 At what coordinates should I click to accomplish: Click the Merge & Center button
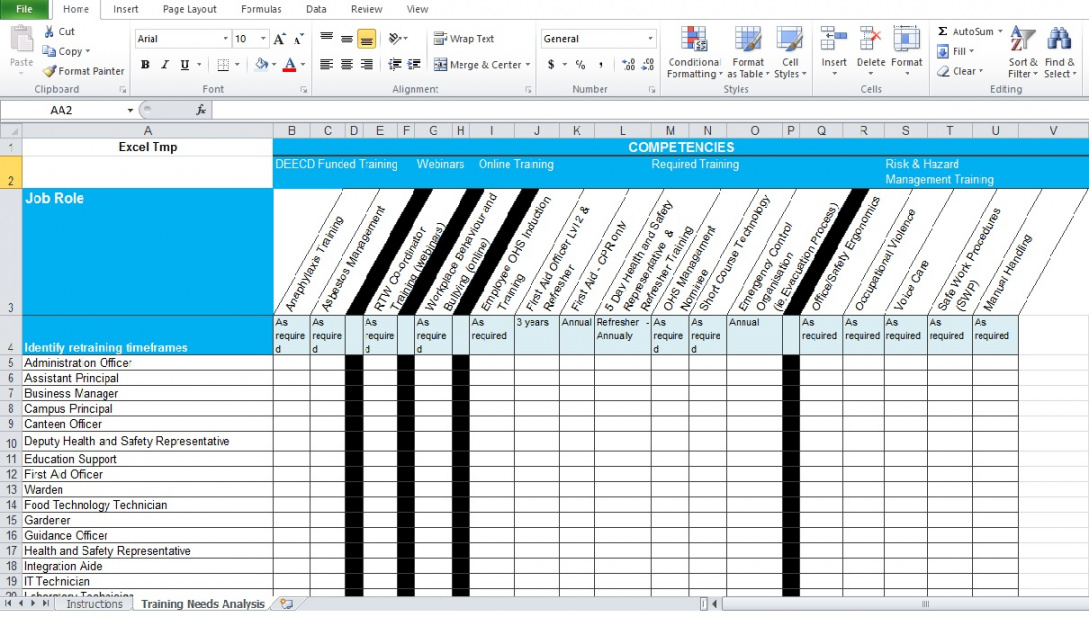[478, 65]
